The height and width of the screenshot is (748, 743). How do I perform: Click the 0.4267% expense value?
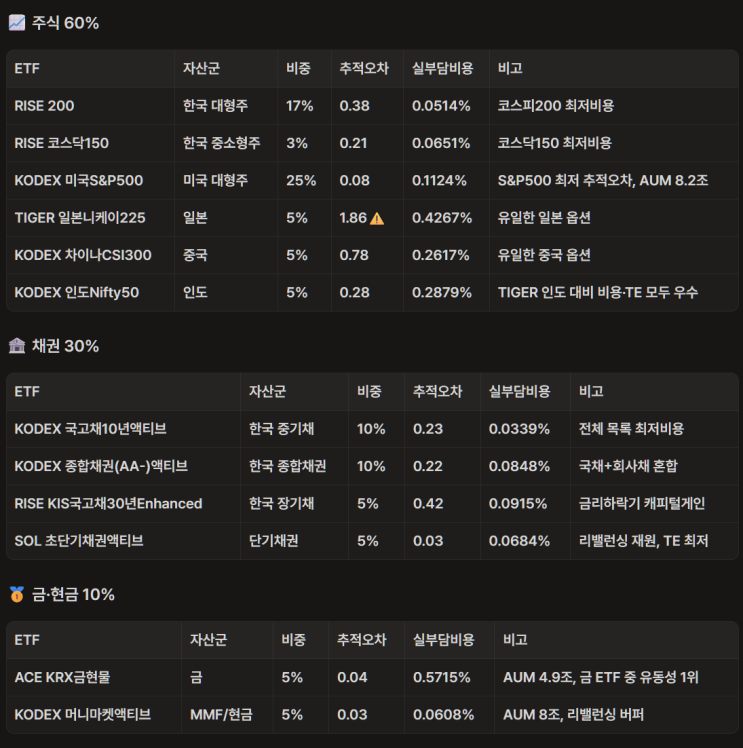point(442,218)
